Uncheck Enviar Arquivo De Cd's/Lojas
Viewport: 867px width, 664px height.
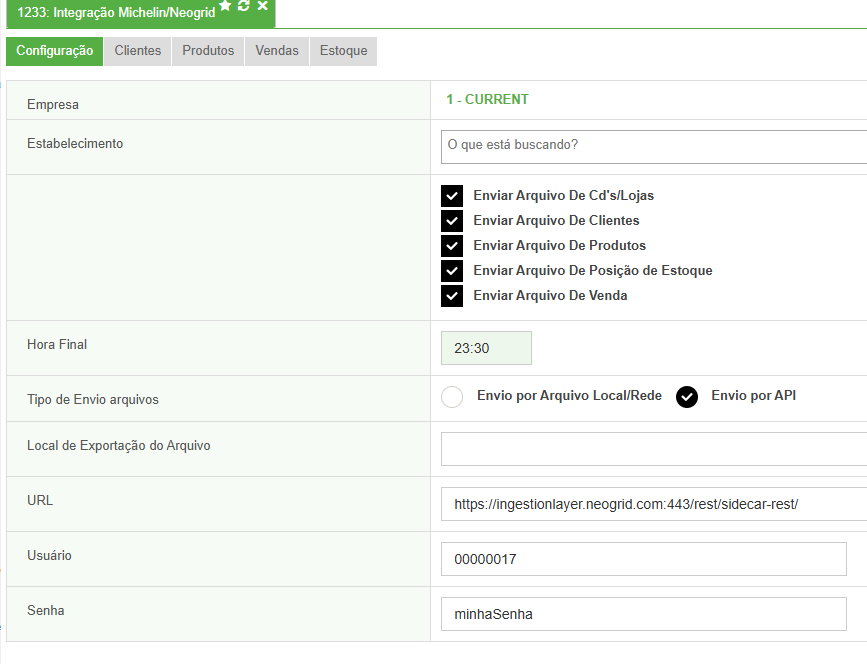coord(452,196)
